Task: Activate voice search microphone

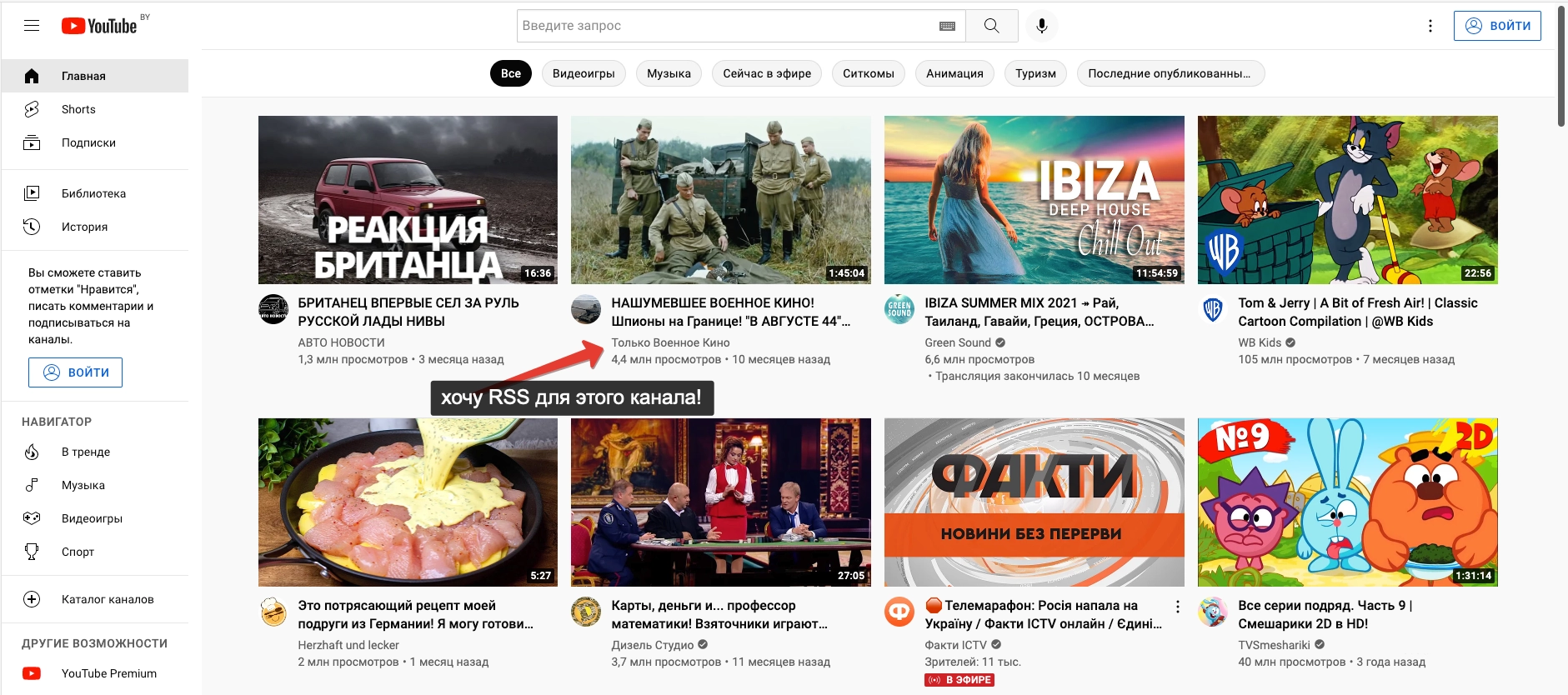Action: tap(1041, 26)
